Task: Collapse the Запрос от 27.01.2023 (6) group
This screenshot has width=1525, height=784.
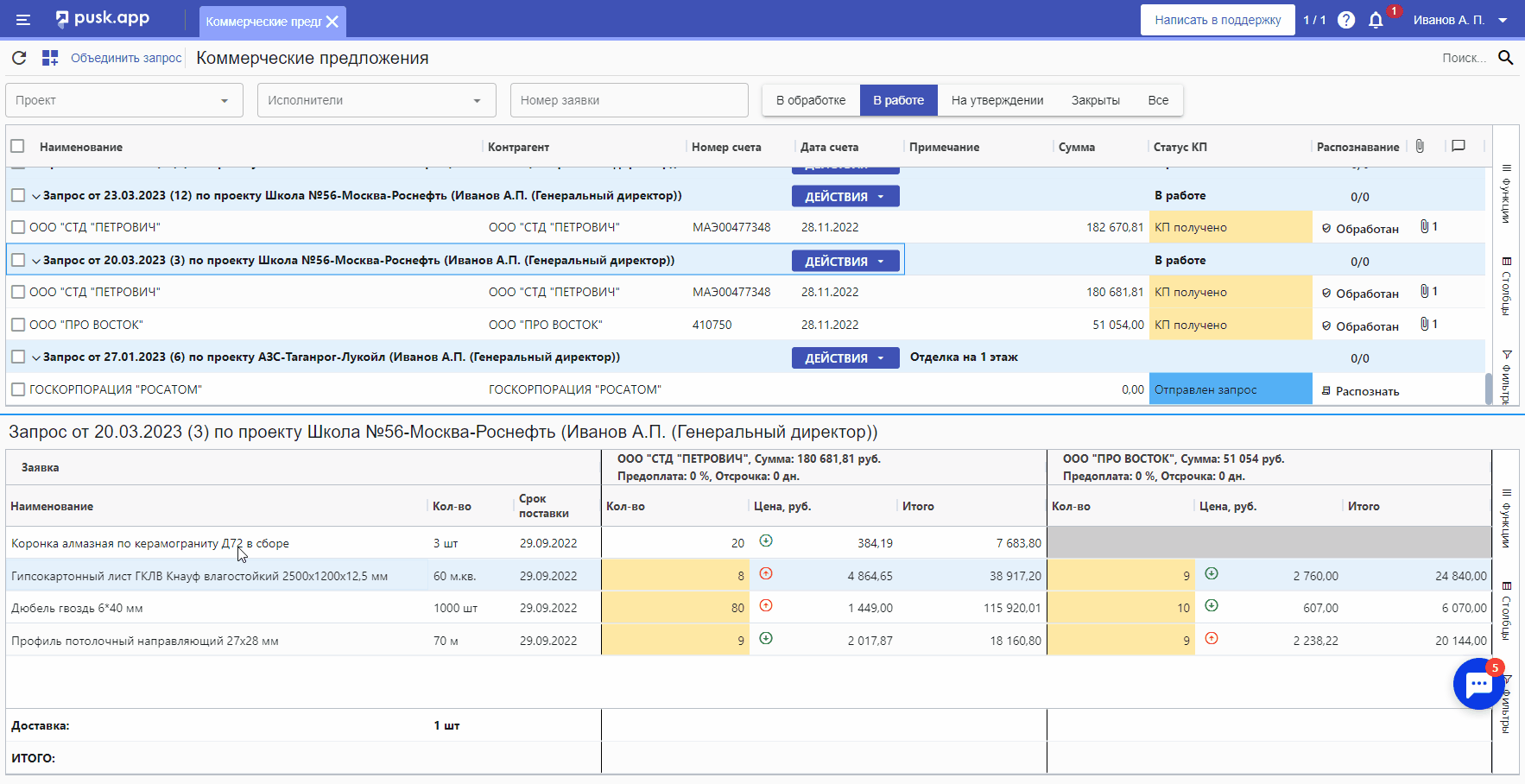Action: 36,357
